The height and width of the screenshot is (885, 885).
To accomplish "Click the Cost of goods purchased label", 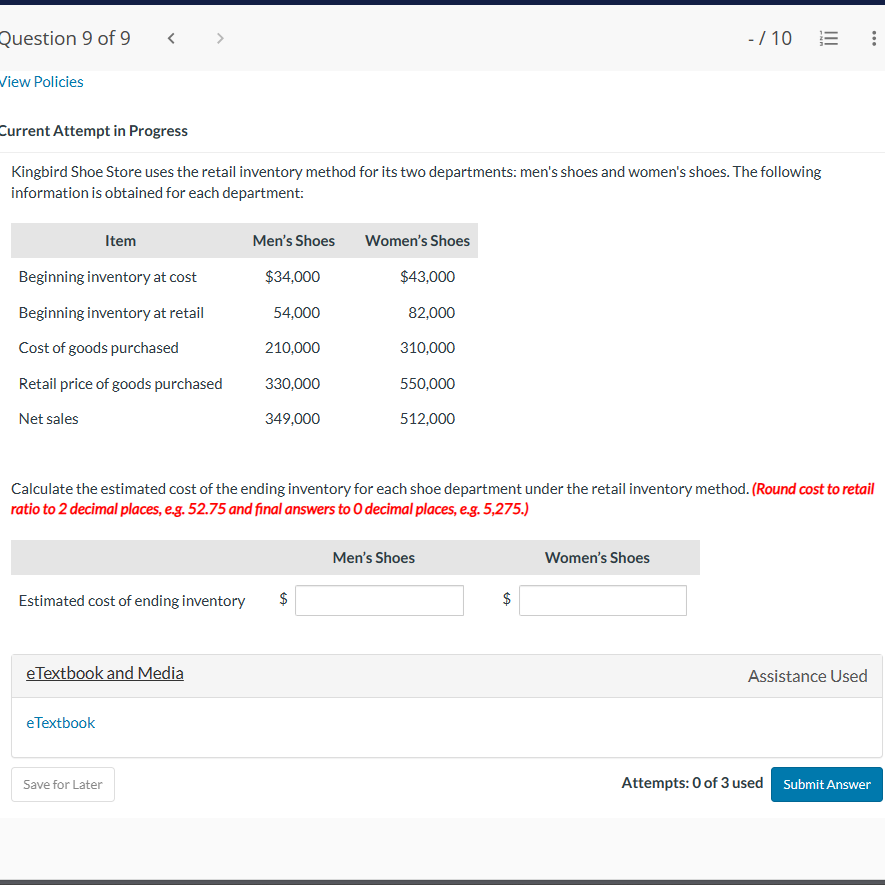I will 99,348.
